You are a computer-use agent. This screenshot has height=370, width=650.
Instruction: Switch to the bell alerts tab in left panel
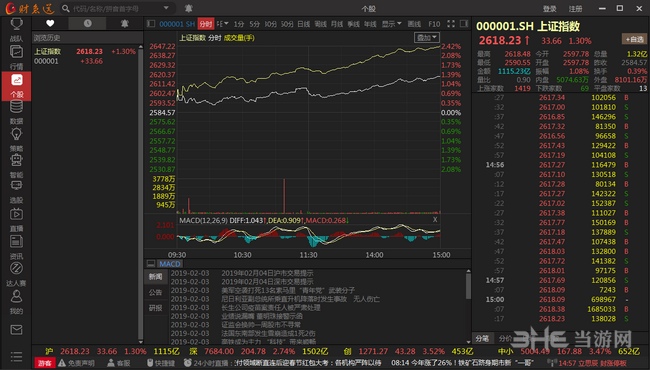pos(124,23)
